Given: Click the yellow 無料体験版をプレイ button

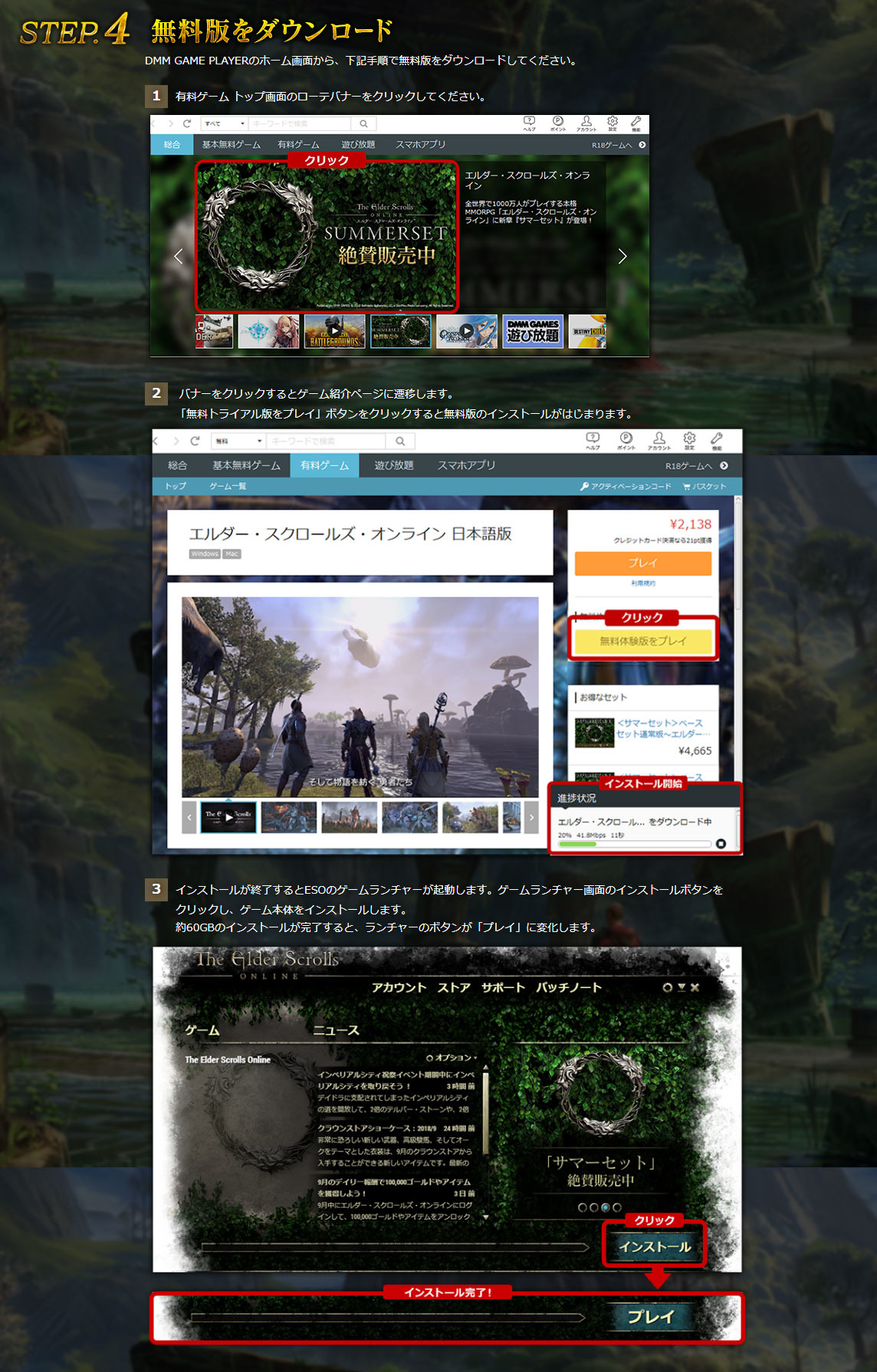Looking at the screenshot, I should [642, 641].
